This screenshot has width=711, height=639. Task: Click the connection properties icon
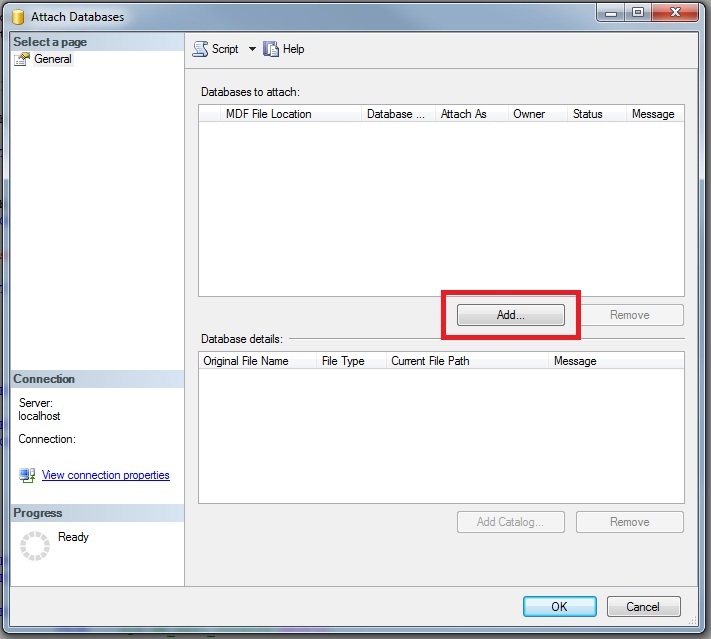point(27,475)
